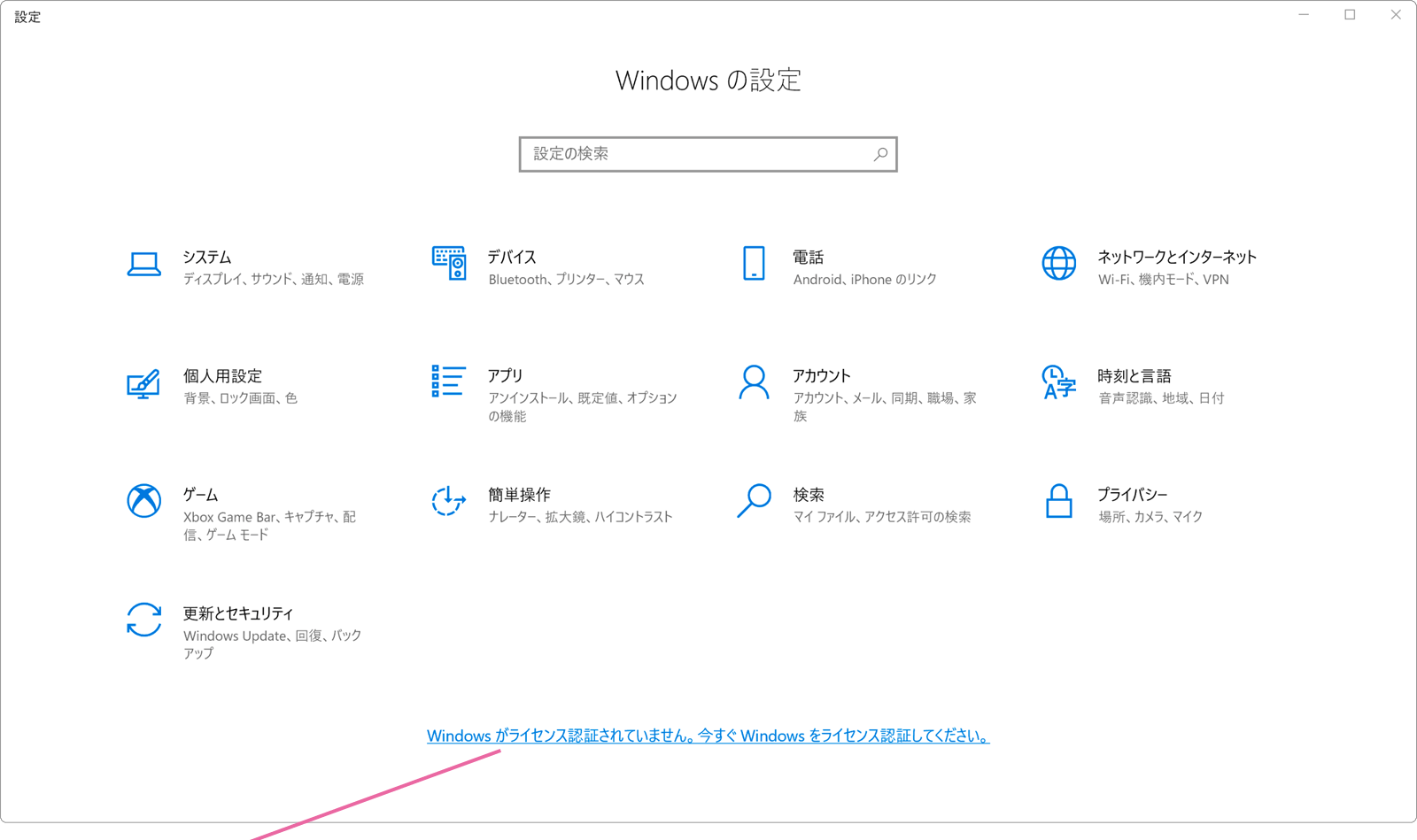Click the 背景、ロック画面、色 description
The image size is (1417, 840).
pyautogui.click(x=240, y=398)
